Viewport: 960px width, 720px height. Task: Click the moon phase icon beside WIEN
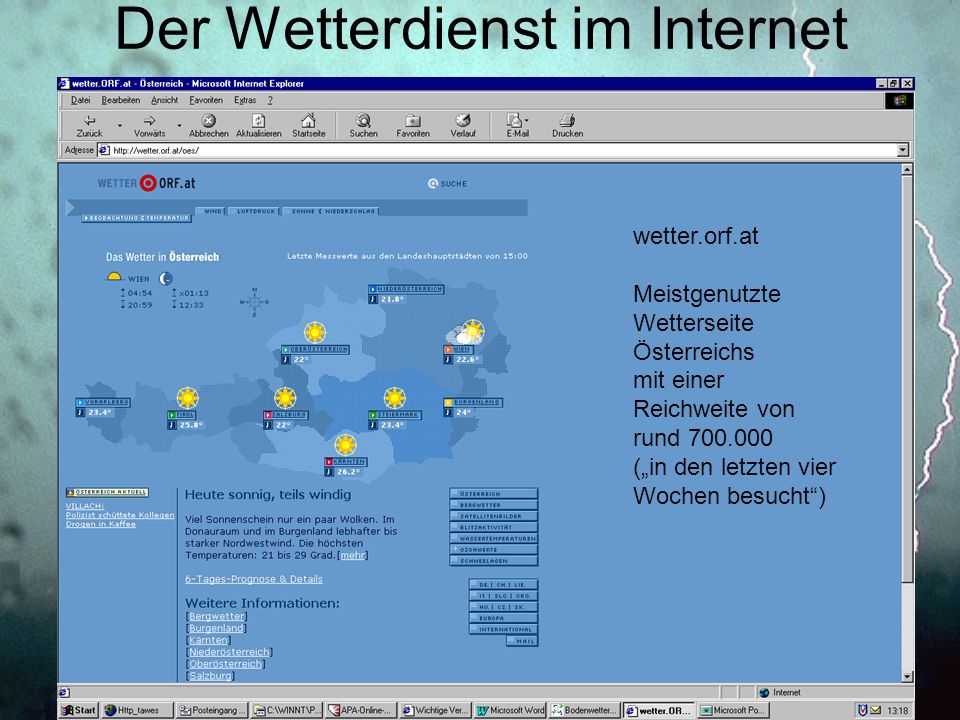tap(166, 279)
